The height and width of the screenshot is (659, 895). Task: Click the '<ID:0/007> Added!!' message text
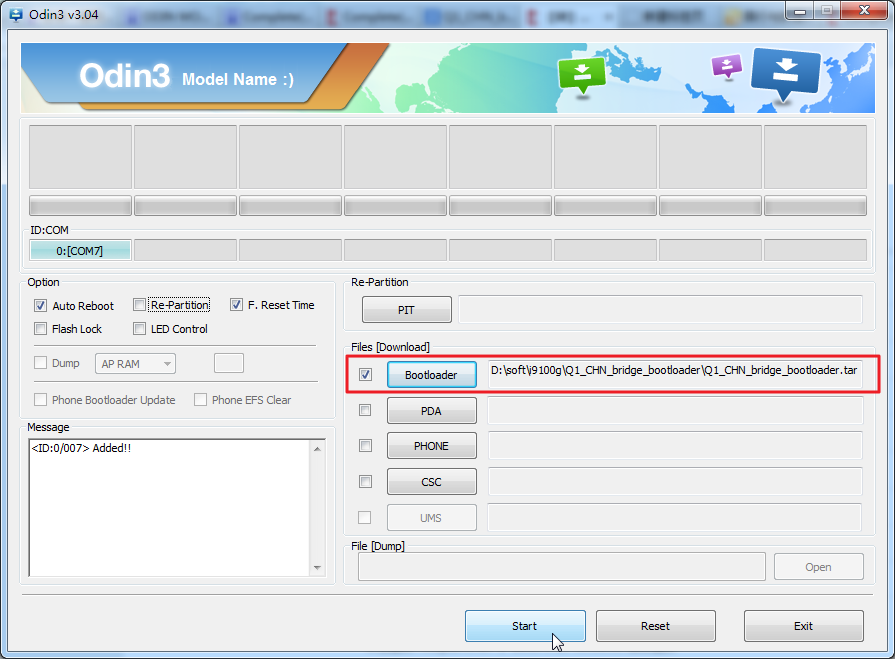(x=81, y=448)
